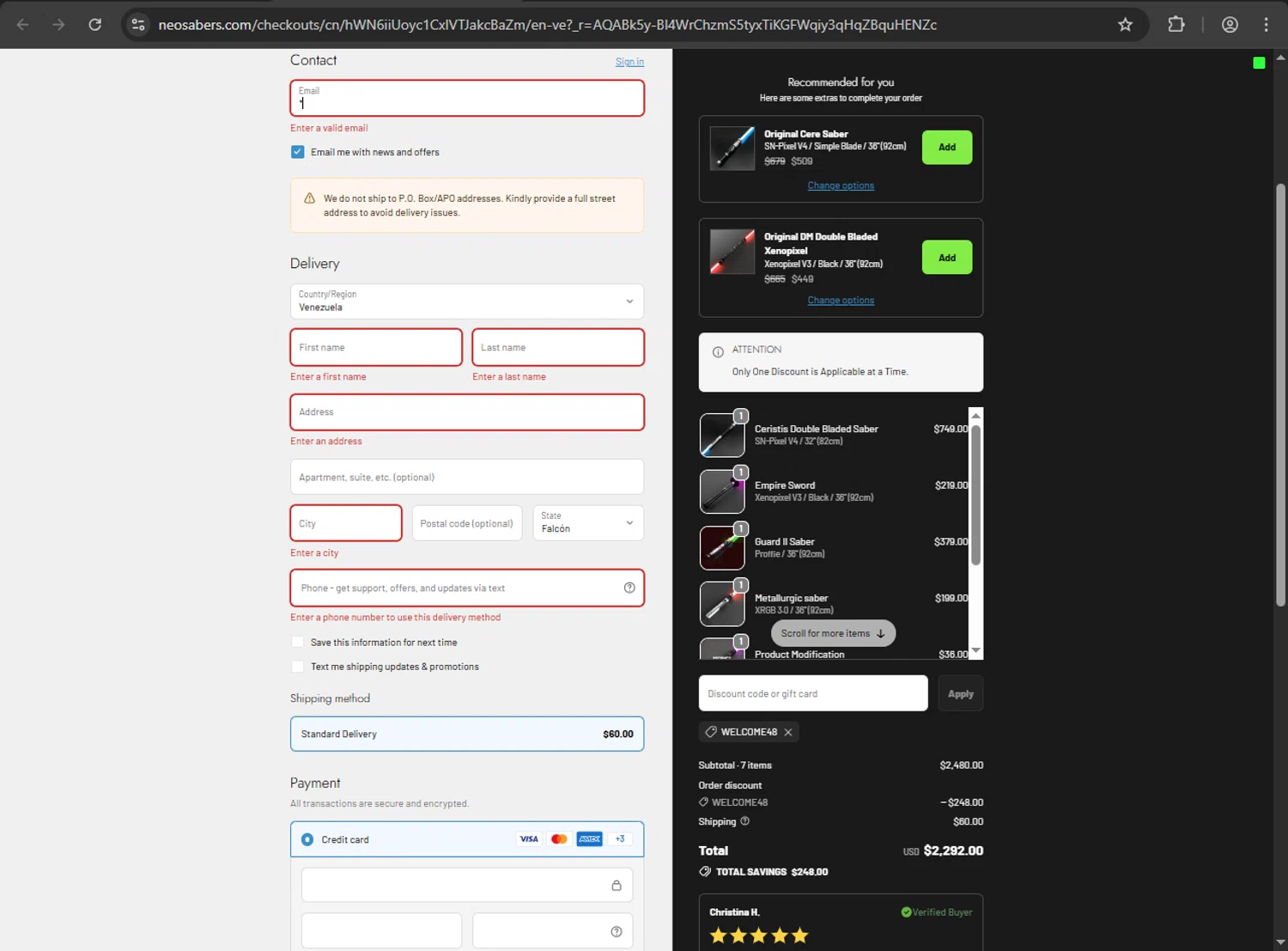This screenshot has width=1288, height=951.
Task: Click the American Express logo
Action: [x=589, y=839]
